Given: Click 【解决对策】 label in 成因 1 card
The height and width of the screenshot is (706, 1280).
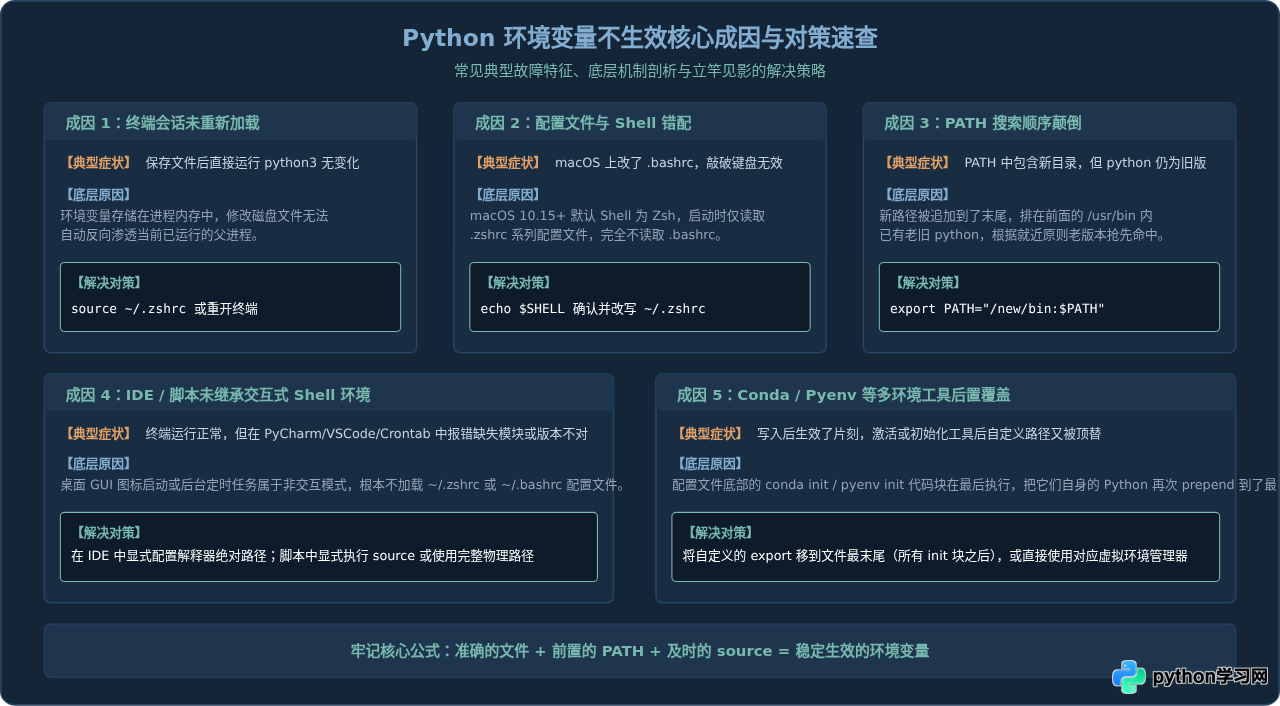Looking at the screenshot, I should pos(108,283).
